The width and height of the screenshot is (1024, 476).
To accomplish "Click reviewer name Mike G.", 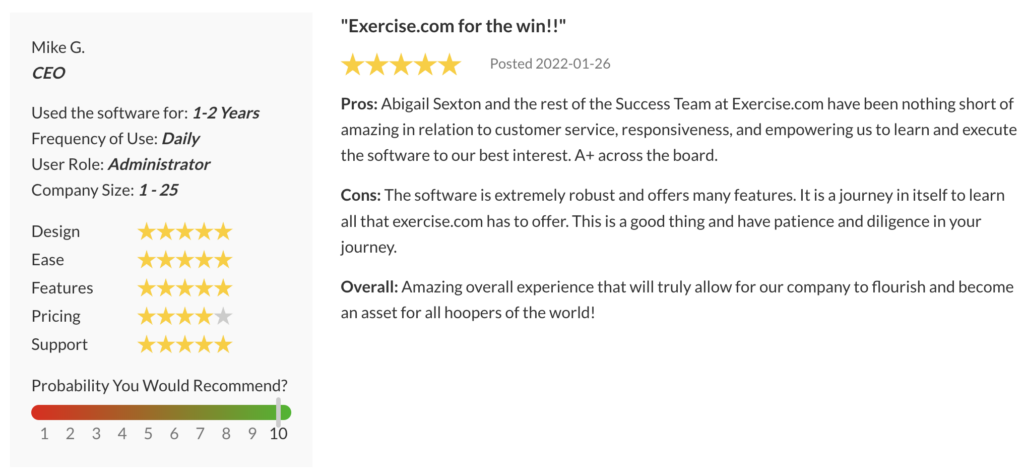I will 60,48.
